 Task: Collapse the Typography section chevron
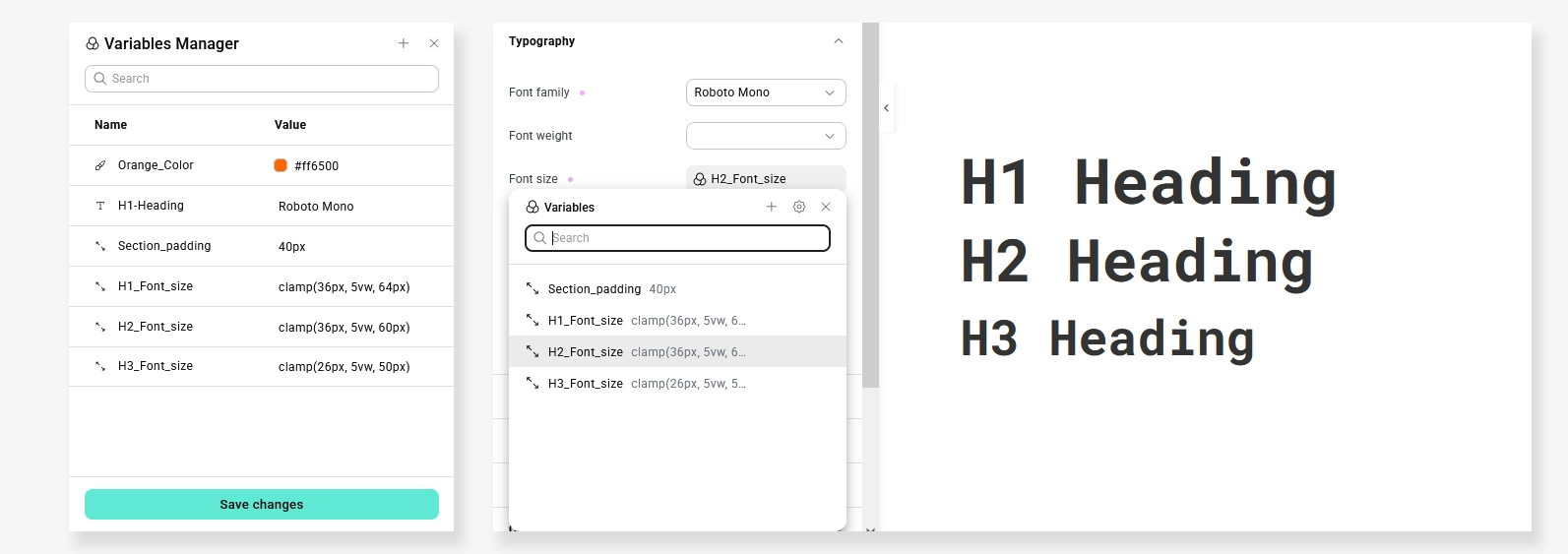839,41
